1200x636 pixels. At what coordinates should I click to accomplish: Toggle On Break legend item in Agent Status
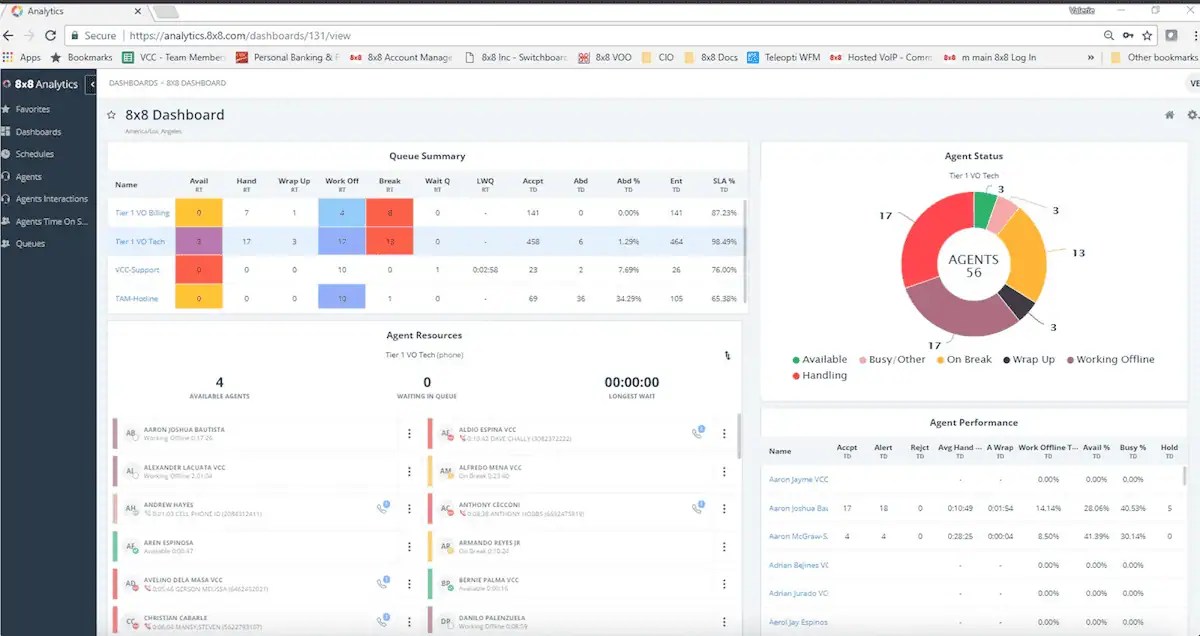click(967, 360)
